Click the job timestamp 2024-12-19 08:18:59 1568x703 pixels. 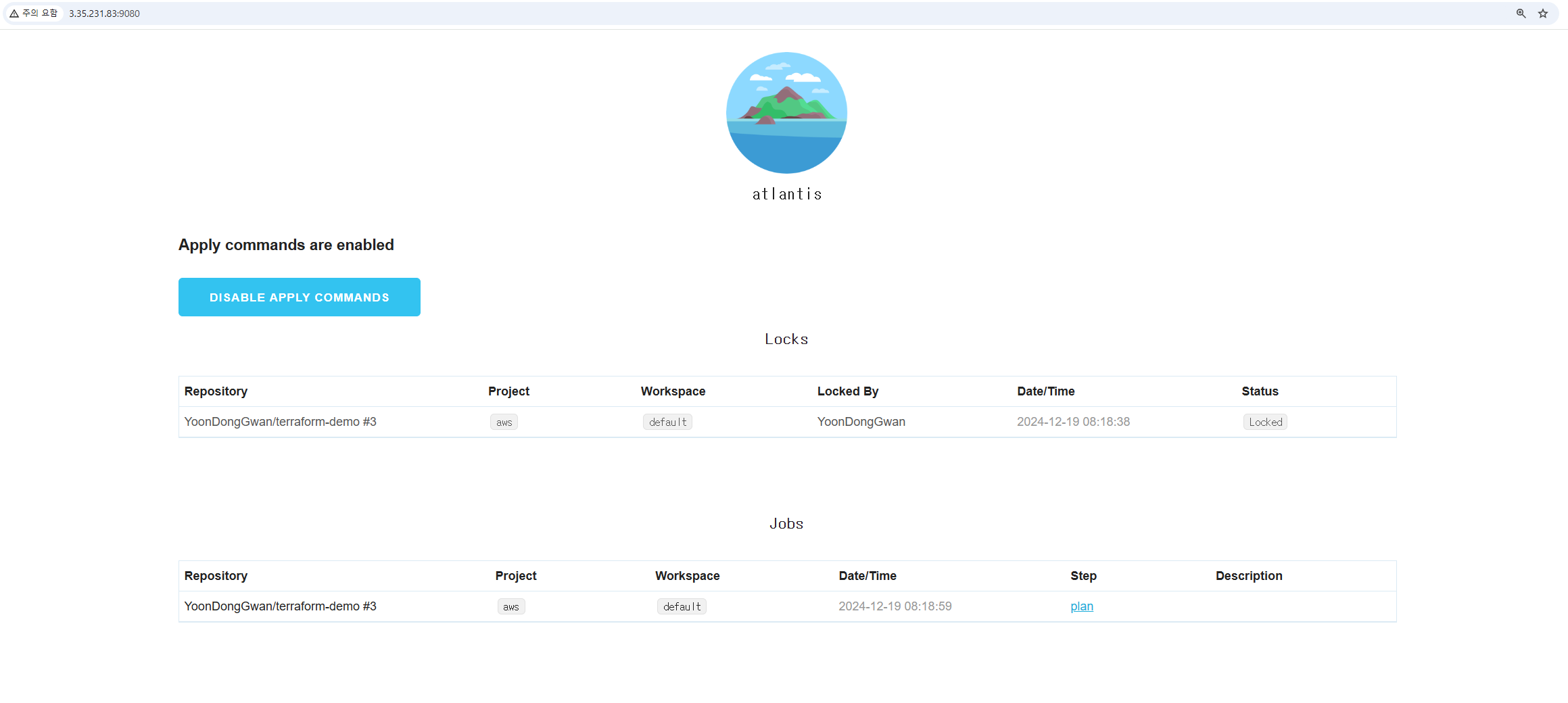(x=895, y=606)
